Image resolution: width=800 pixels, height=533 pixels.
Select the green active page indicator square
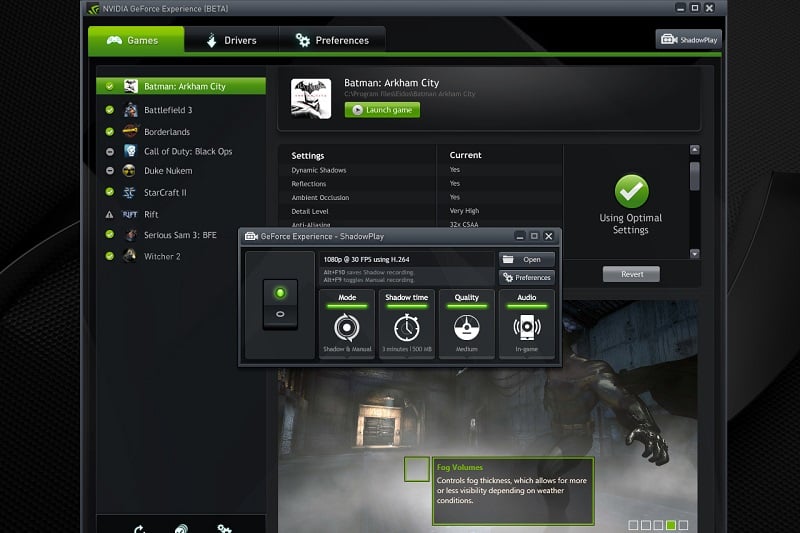[671, 525]
